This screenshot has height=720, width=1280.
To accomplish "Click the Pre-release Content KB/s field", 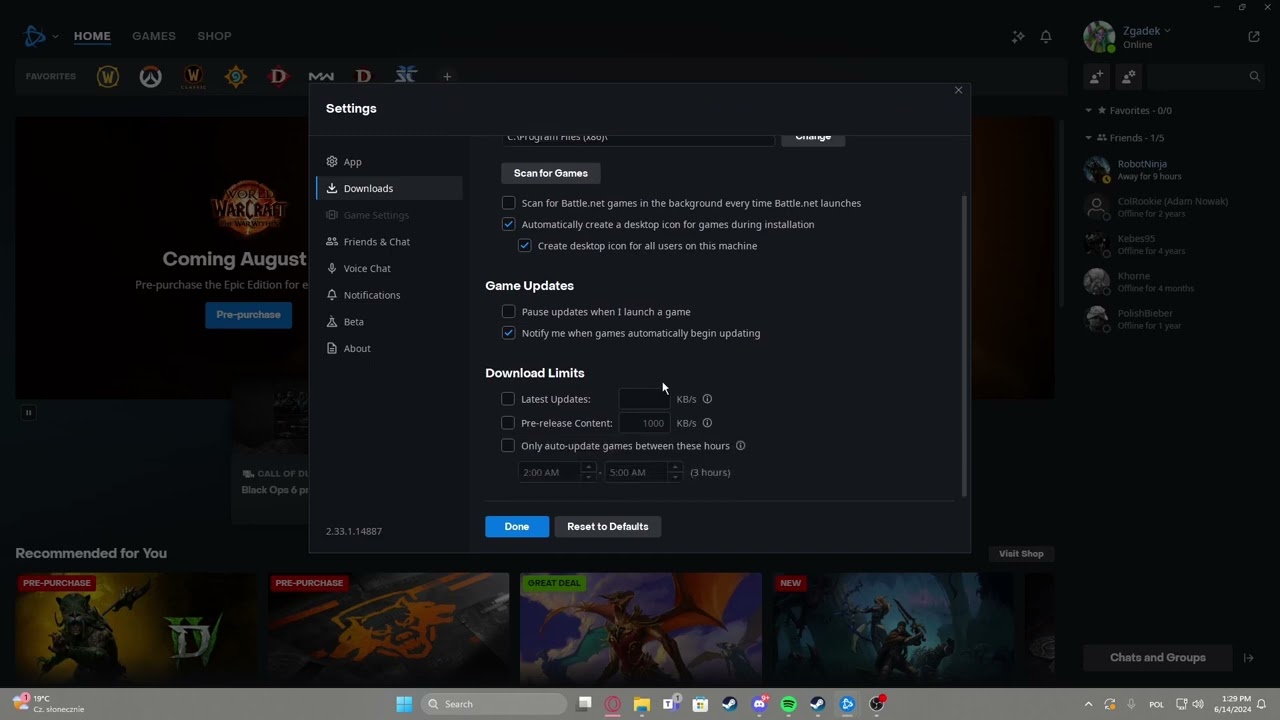I will (x=644, y=423).
